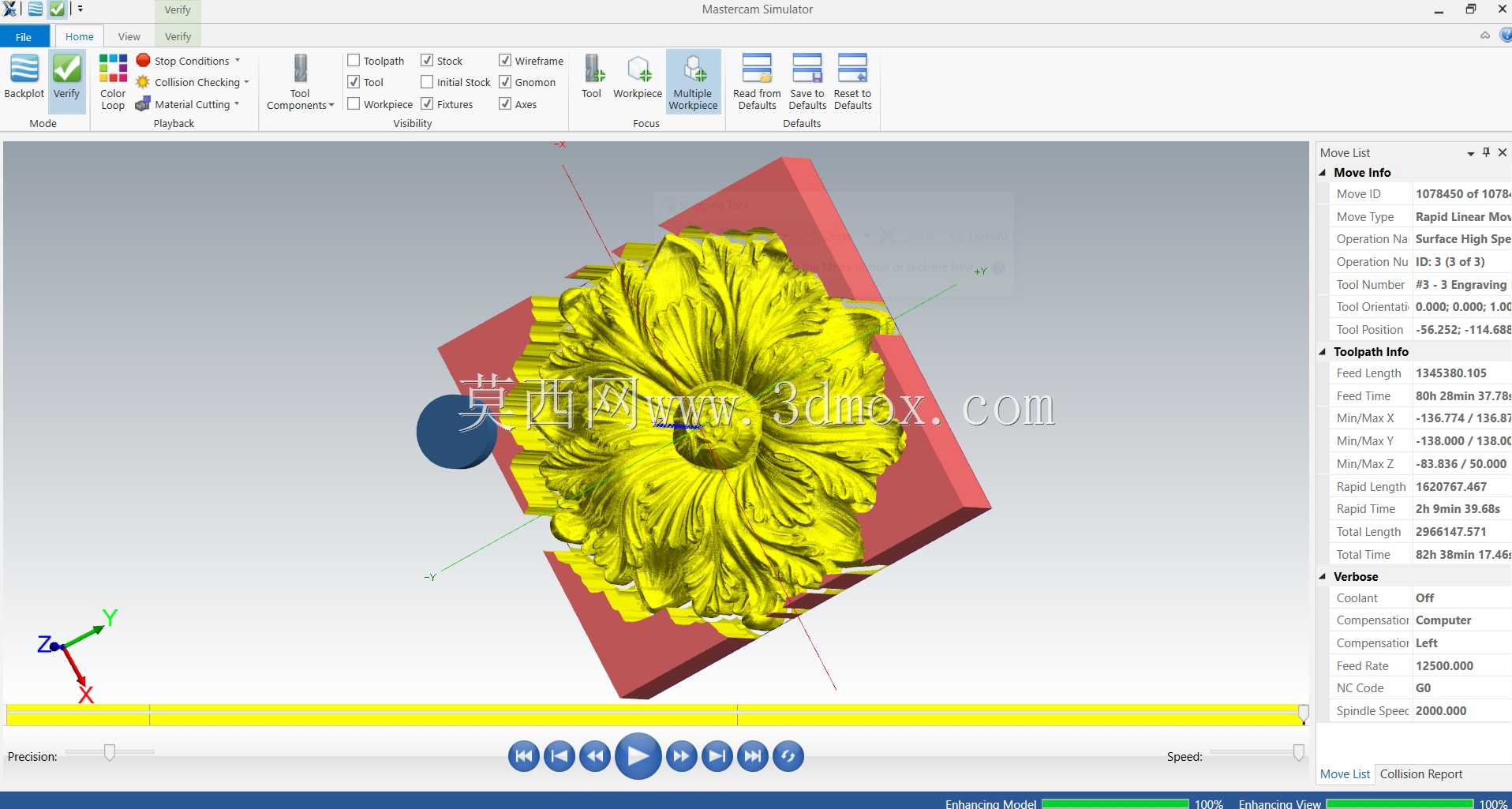Open Stop Conditions dropdown arrow

238,60
